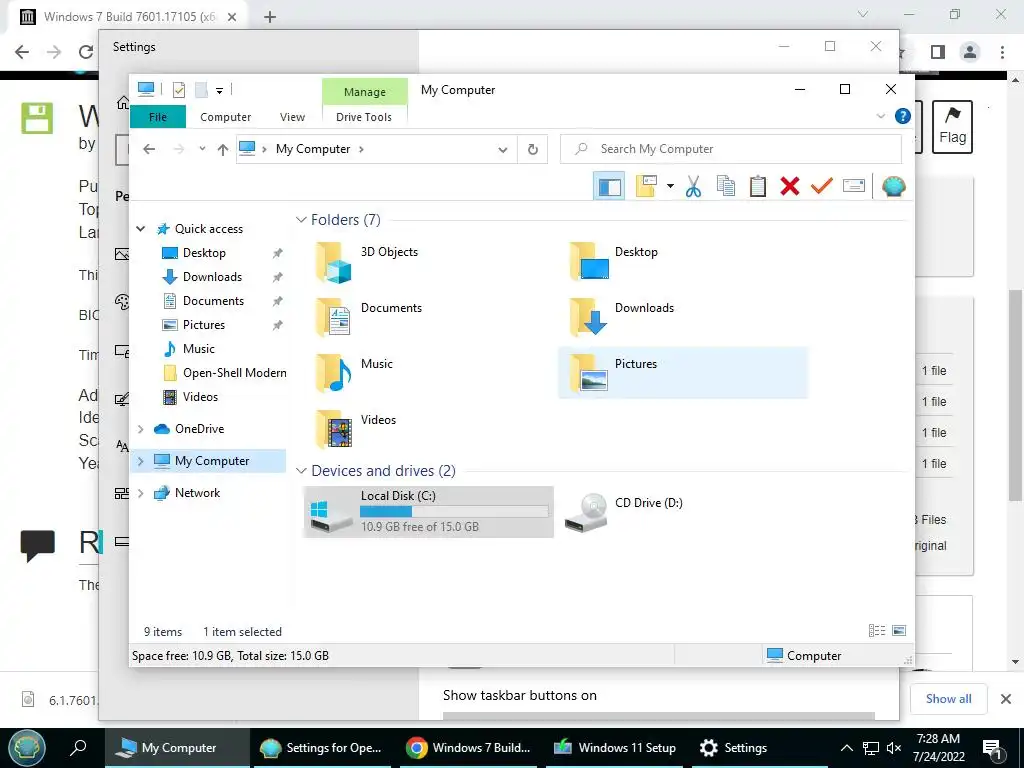Image resolution: width=1024 pixels, height=768 pixels.
Task: Click My Computer in address breadcrumb
Action: tap(313, 149)
